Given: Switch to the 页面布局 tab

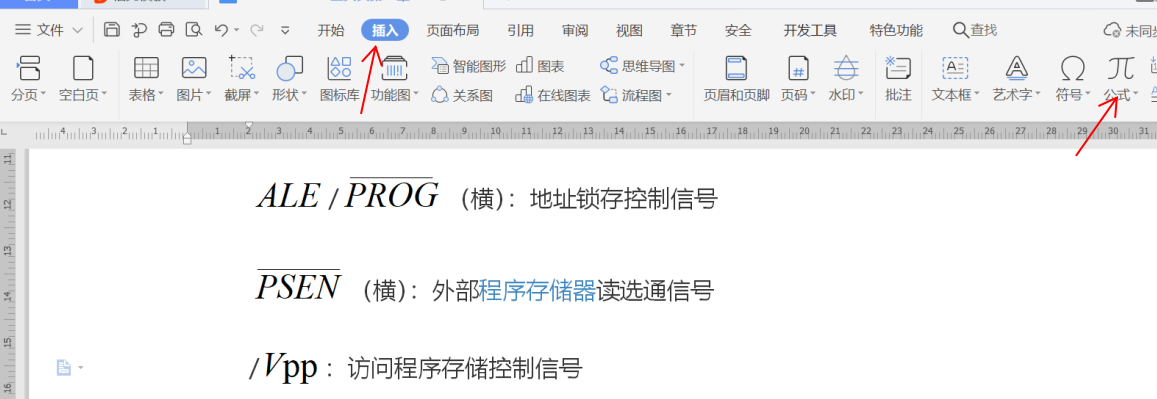Looking at the screenshot, I should (453, 30).
